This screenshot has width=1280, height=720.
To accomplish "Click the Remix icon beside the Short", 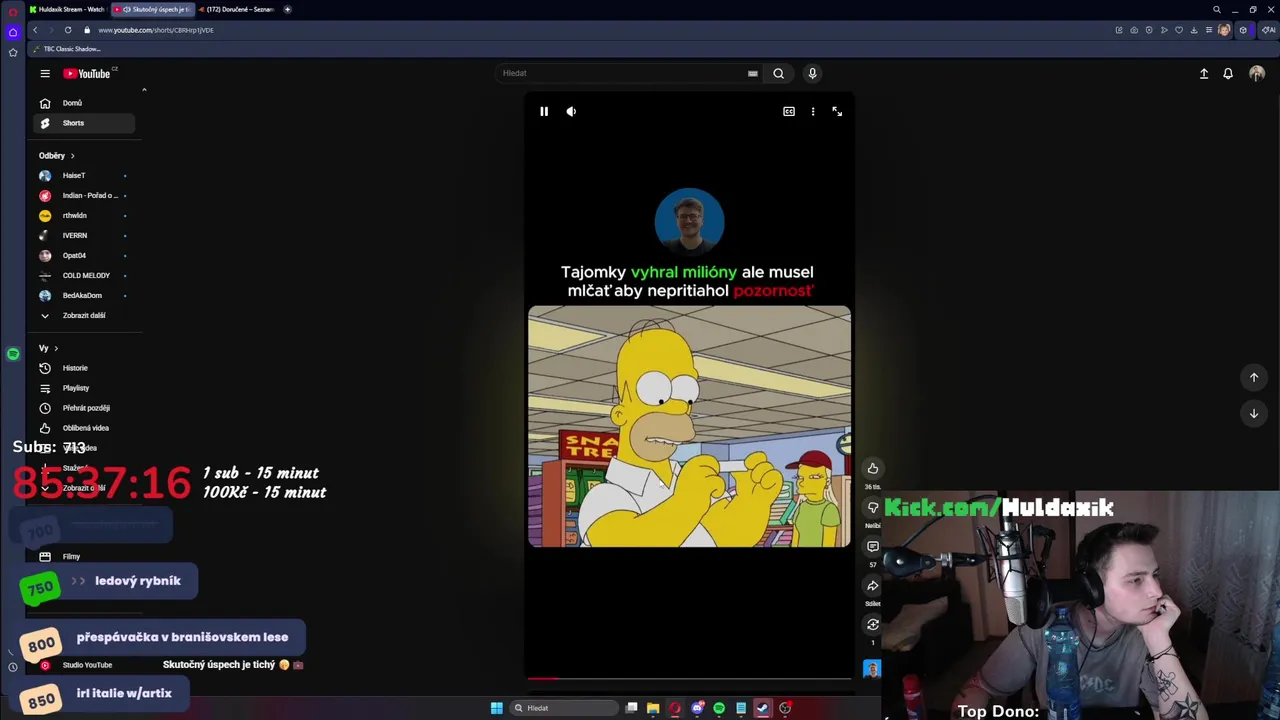I will (x=873, y=624).
